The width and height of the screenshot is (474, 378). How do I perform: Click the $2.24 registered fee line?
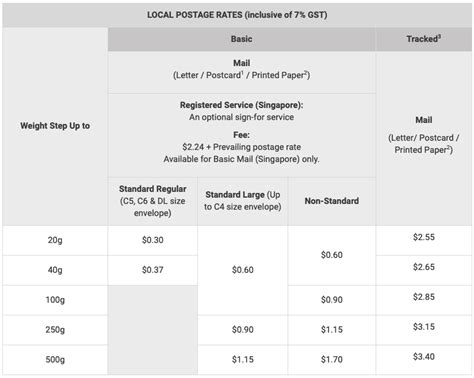click(241, 147)
